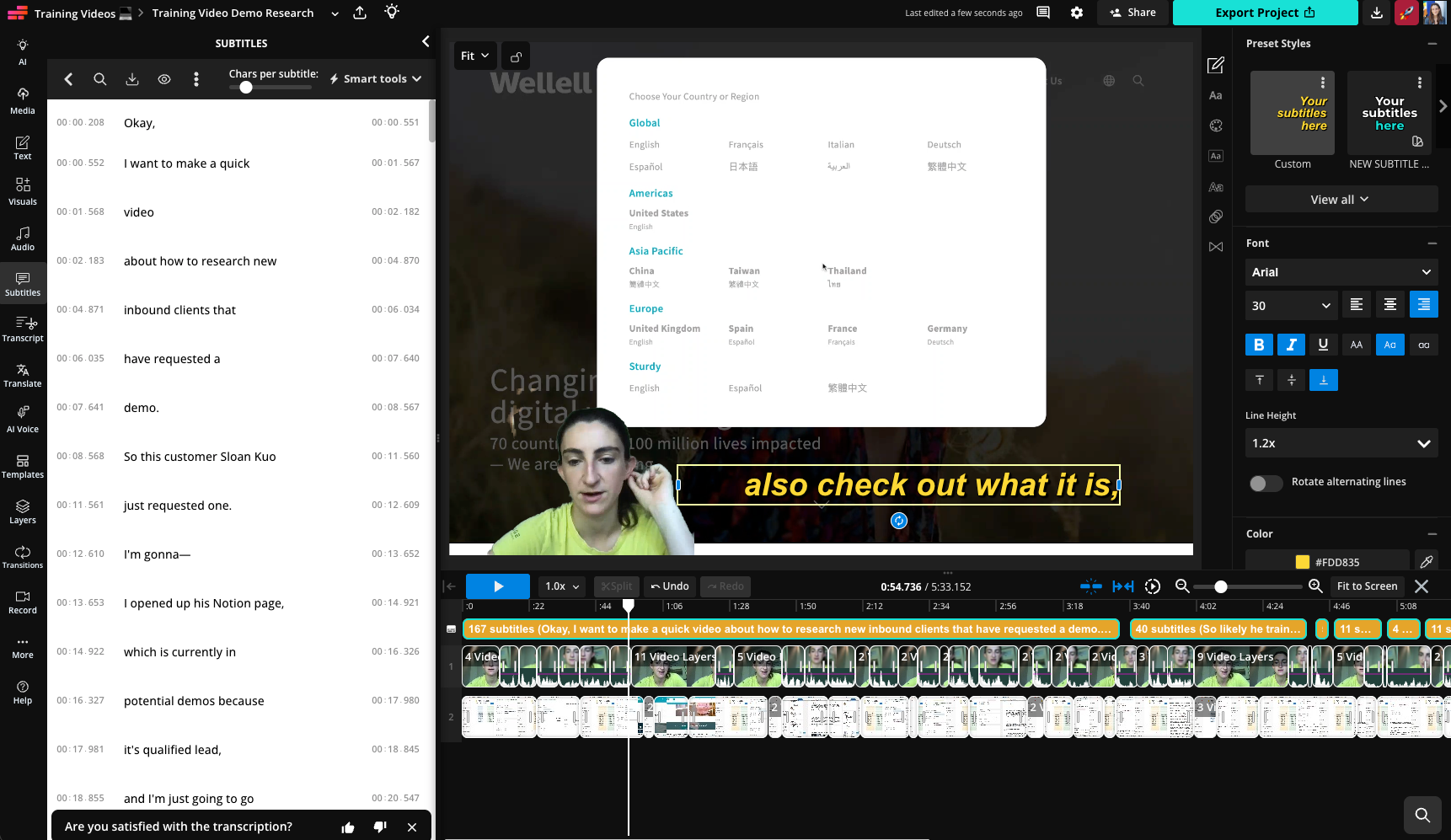Open the Templates panel
The image size is (1451, 840).
click(x=23, y=466)
